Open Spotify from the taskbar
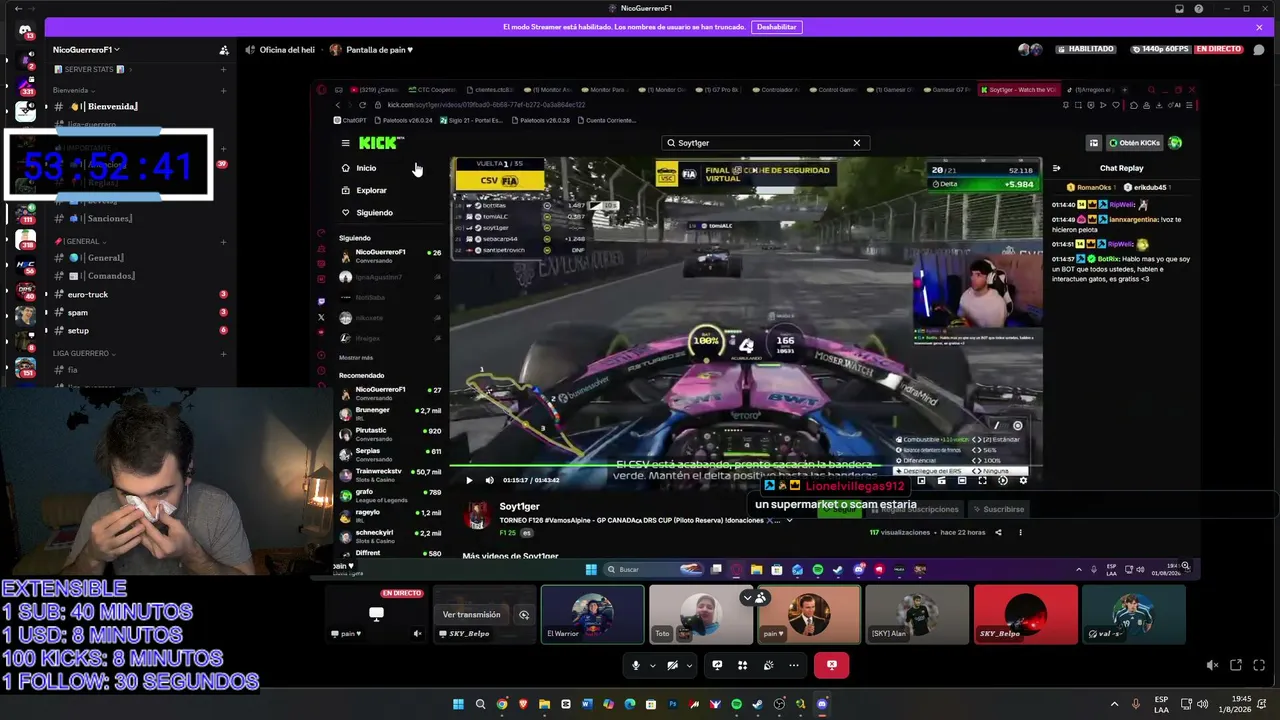Image resolution: width=1280 pixels, height=720 pixels. tap(737, 704)
